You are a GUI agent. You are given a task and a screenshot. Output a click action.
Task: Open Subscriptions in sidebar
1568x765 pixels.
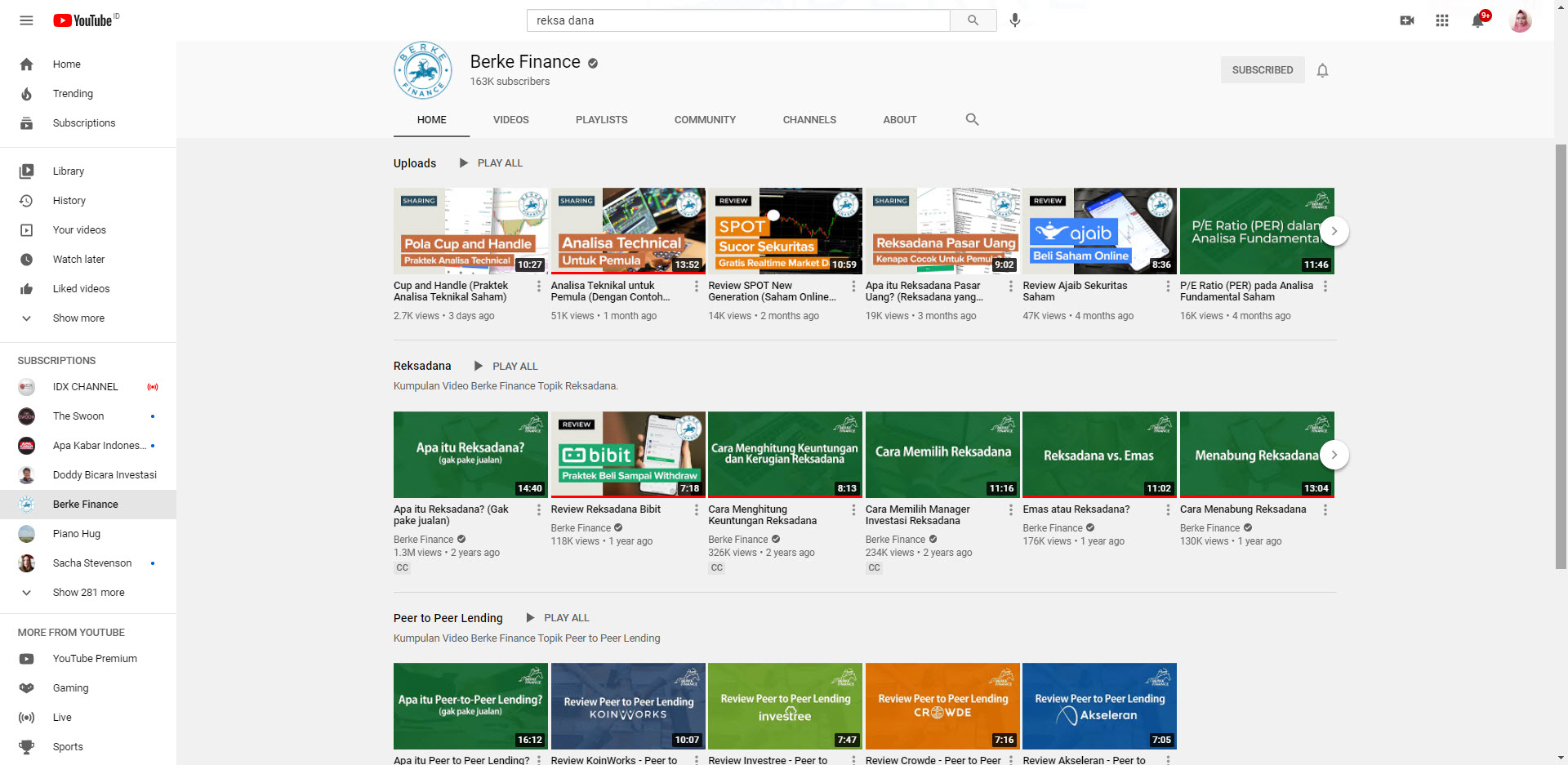[88, 123]
